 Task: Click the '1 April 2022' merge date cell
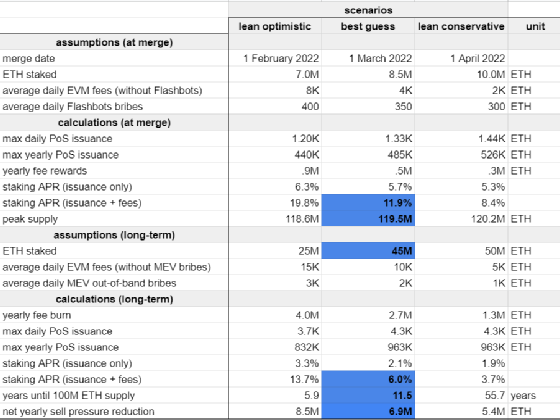pos(461,58)
